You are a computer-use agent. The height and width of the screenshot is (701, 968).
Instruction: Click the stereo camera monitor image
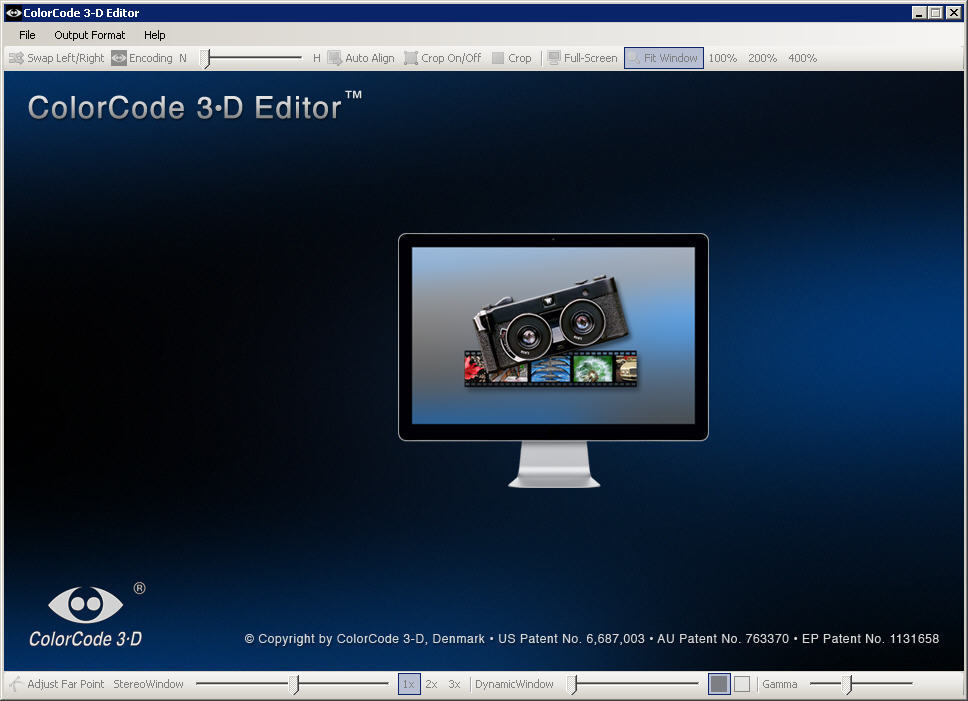[553, 360]
